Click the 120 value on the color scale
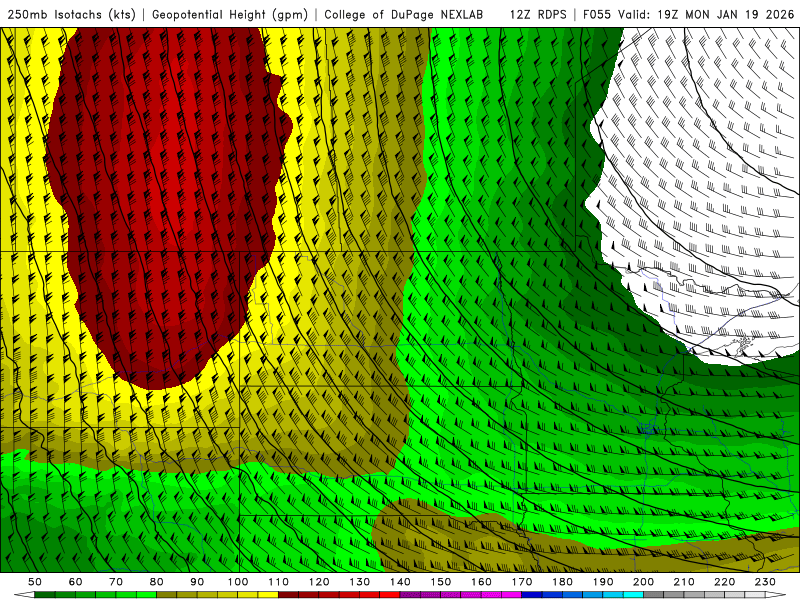Image resolution: width=800 pixels, height=600 pixels. (319, 582)
